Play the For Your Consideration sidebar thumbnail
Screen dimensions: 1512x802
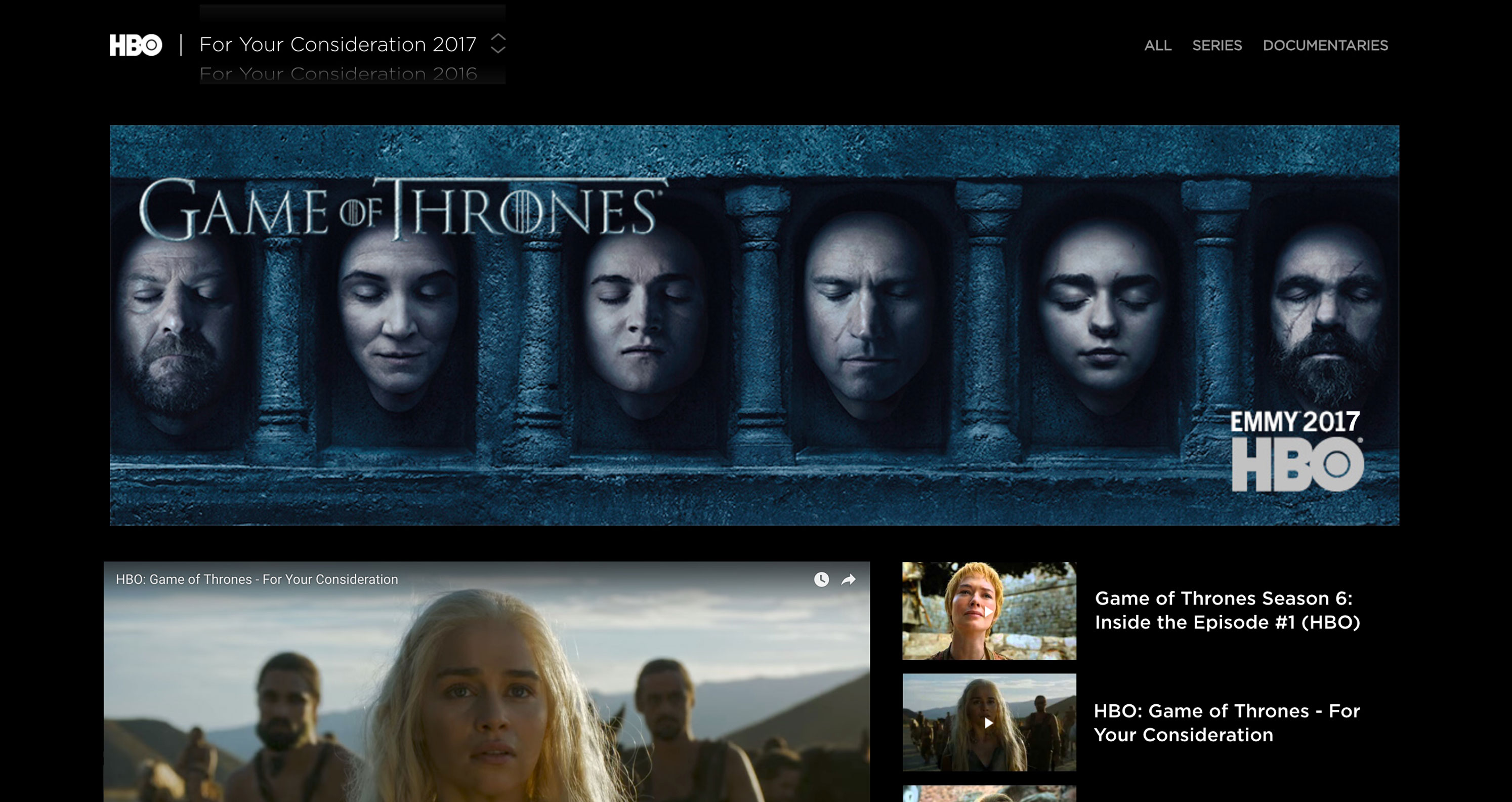click(x=989, y=722)
